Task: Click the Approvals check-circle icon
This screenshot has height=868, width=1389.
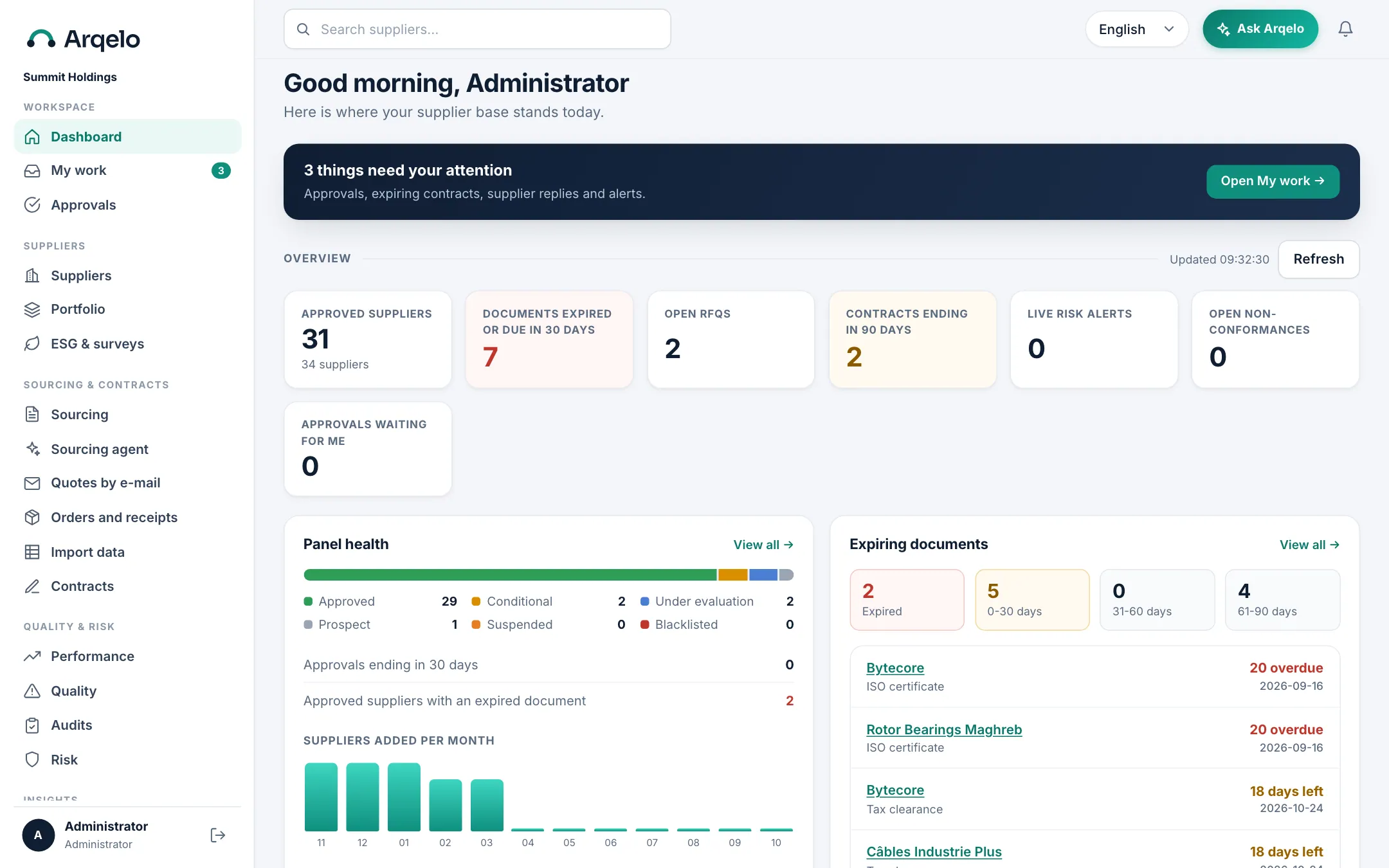Action: [x=32, y=205]
